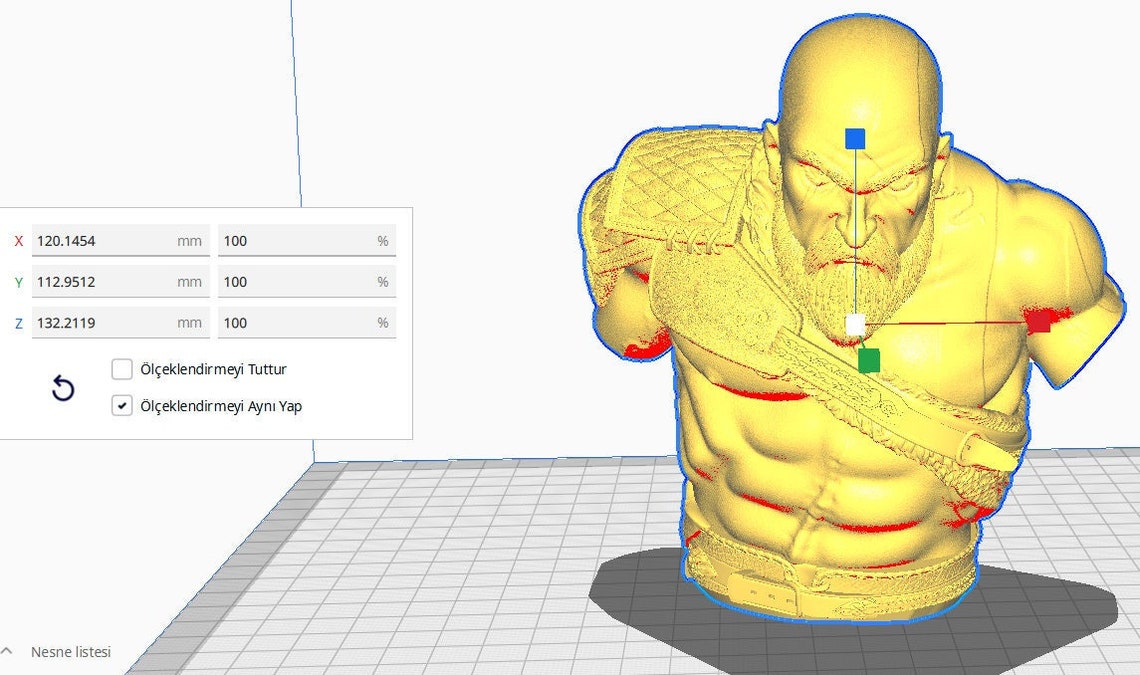Enable the Ölçeklendirmeyi Tuttur checkbox

point(122,369)
